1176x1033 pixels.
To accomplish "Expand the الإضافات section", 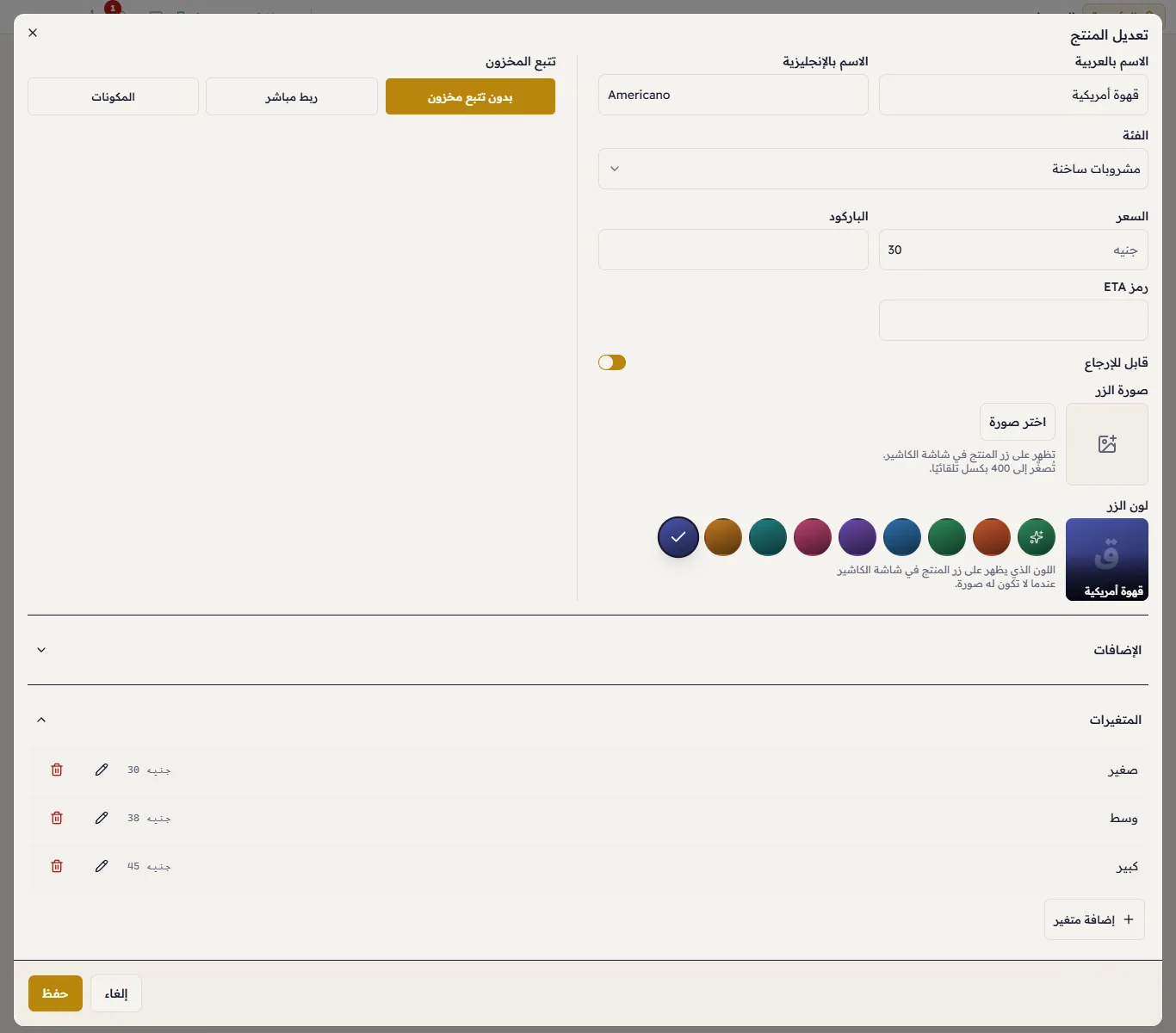I will click(x=588, y=650).
